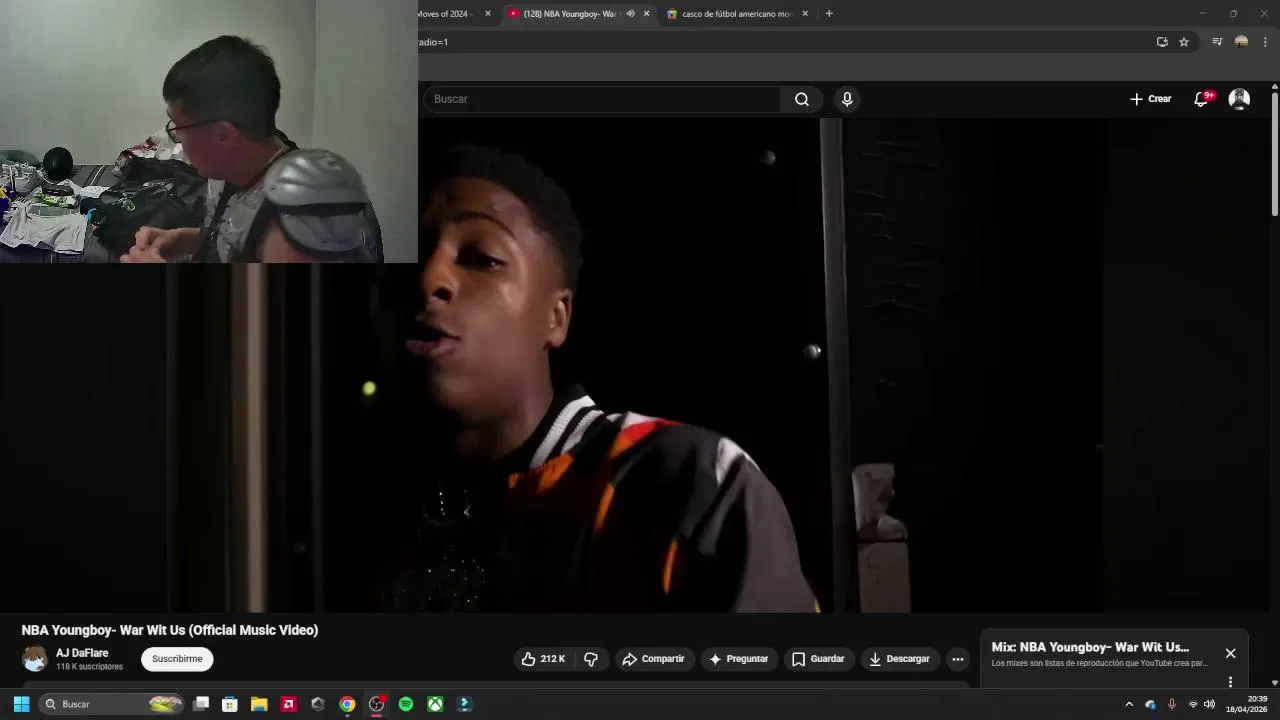Image resolution: width=1280 pixels, height=720 pixels.
Task: Open Task View on the taskbar
Action: coord(201,704)
